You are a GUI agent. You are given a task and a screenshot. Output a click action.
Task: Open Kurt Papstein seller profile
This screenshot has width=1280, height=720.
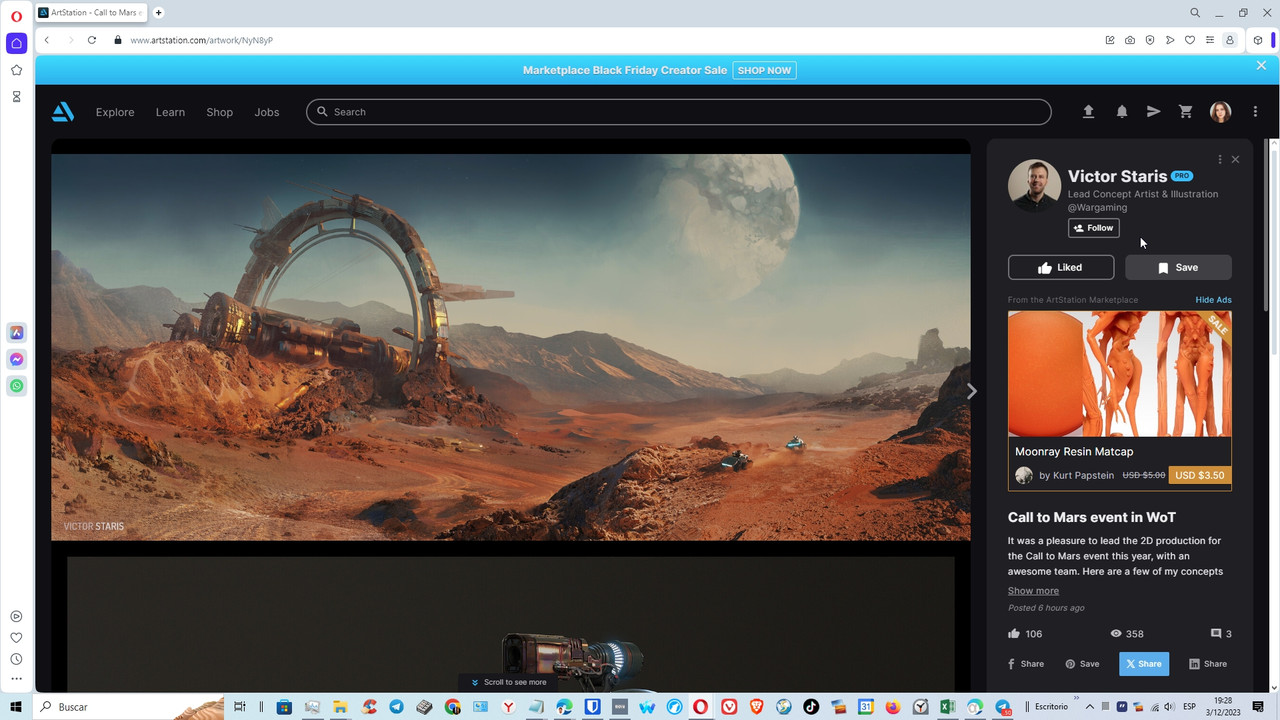[x=1076, y=475]
